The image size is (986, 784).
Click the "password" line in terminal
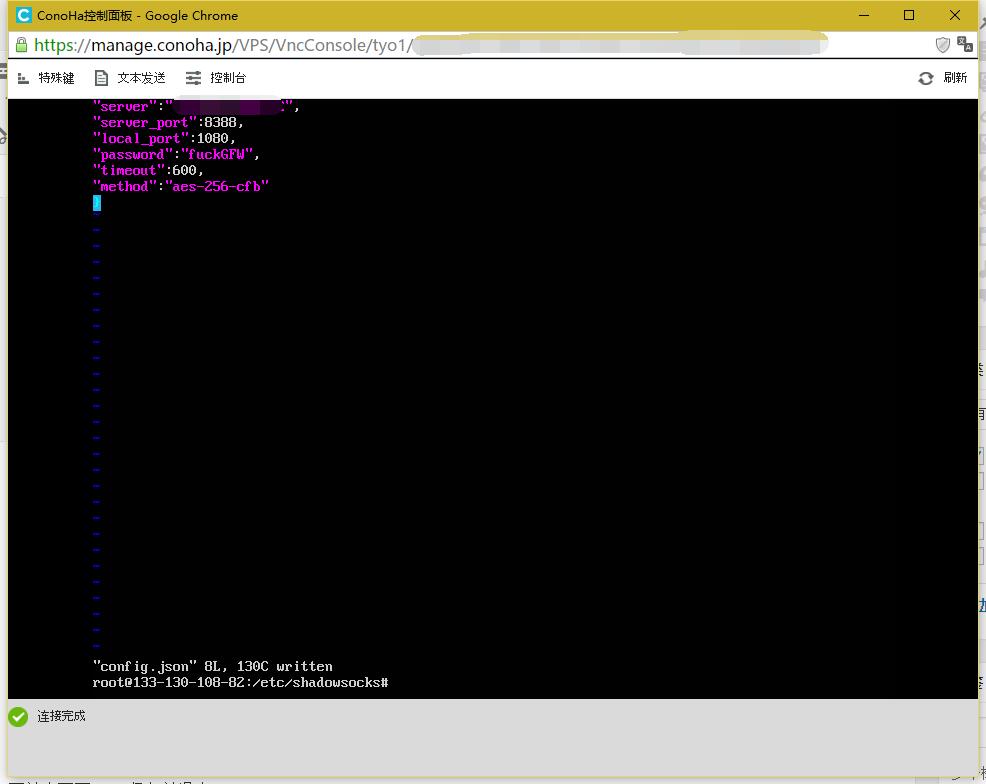click(x=176, y=155)
